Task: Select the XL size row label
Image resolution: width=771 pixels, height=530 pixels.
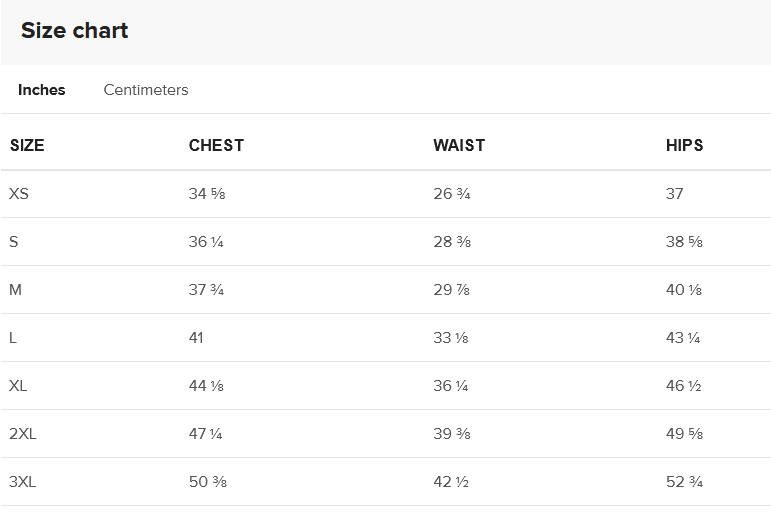Action: click(18, 386)
